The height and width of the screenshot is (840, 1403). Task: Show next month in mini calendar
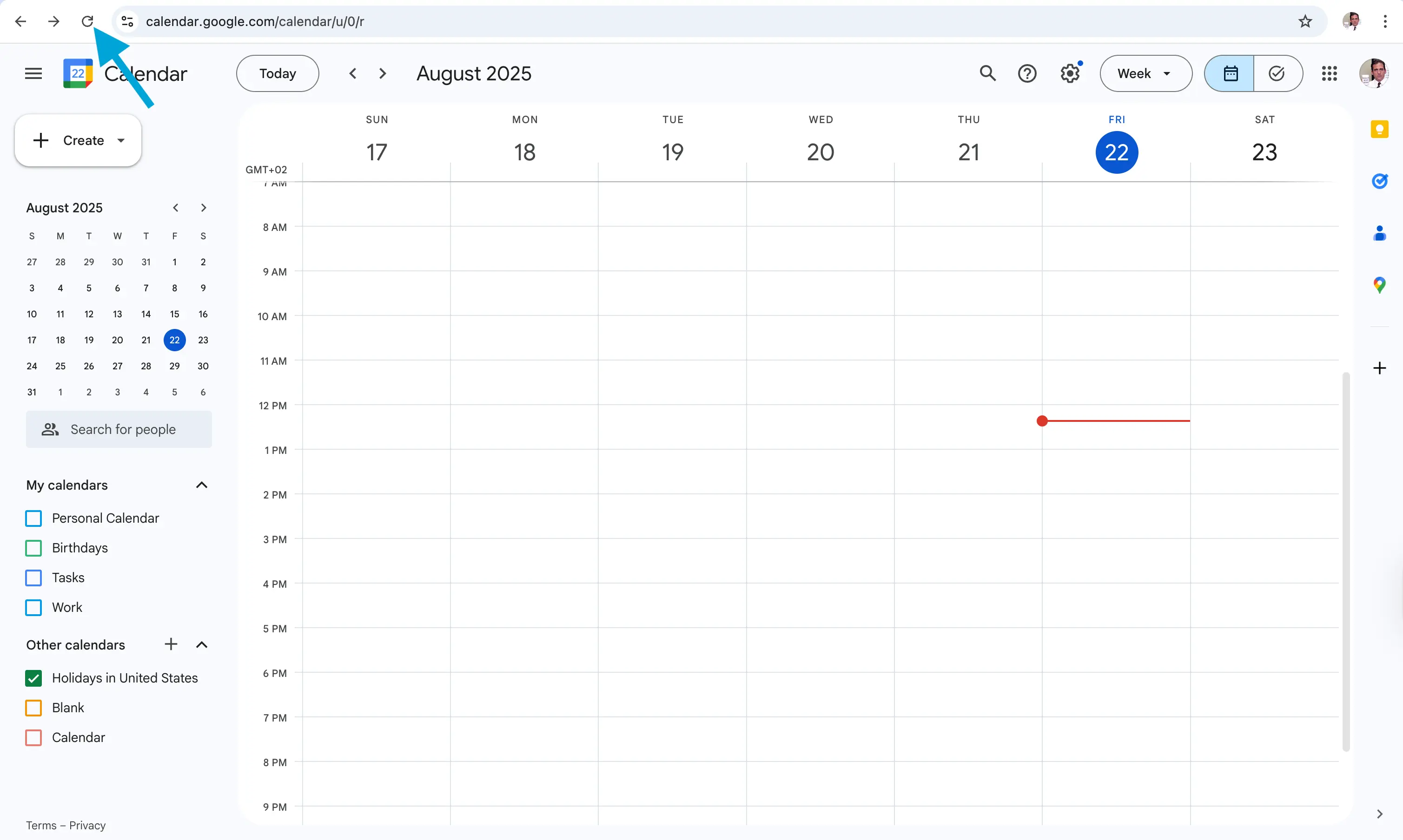pos(203,208)
